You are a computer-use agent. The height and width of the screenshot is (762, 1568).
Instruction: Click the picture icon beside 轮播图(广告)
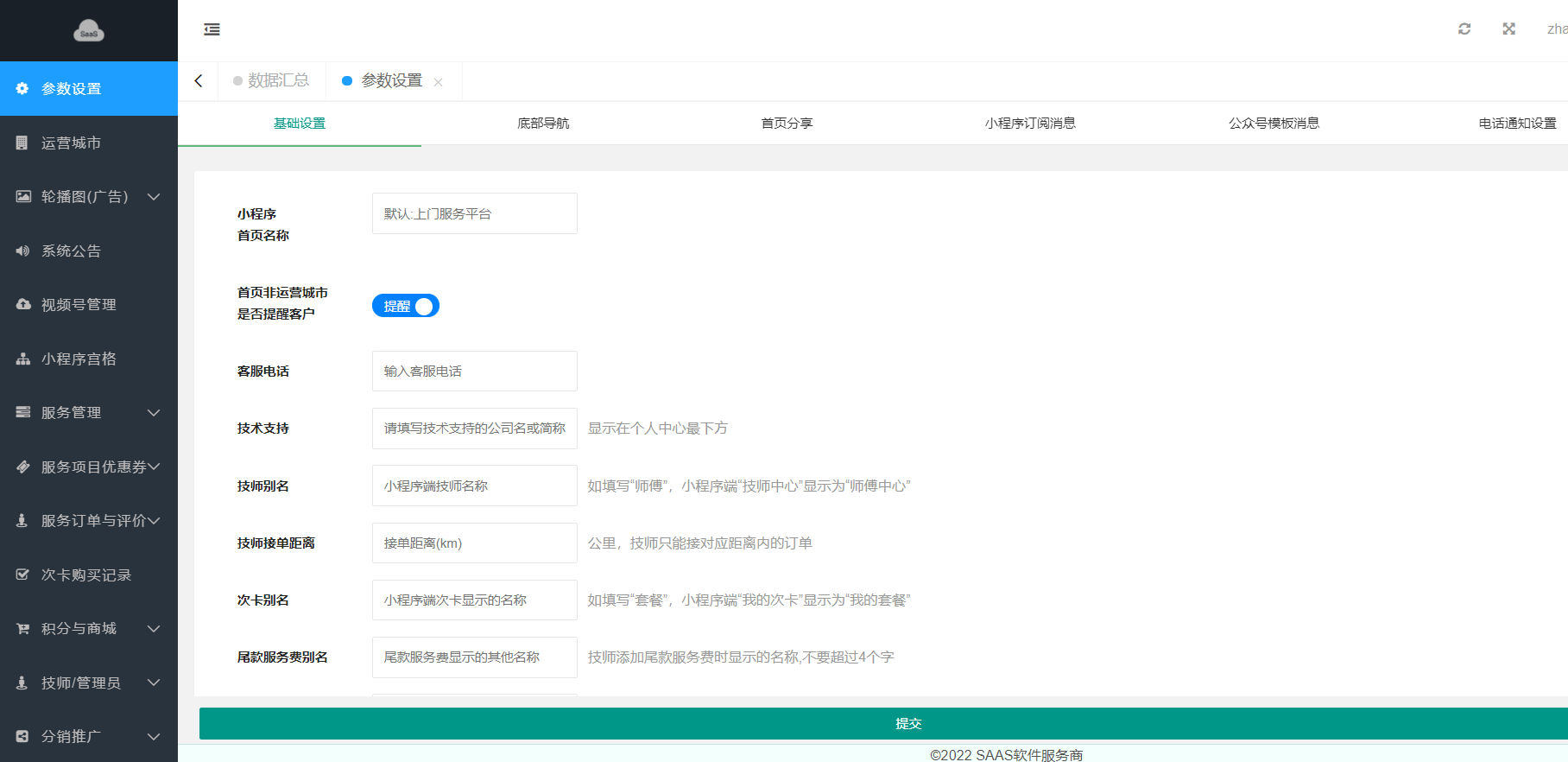(23, 196)
